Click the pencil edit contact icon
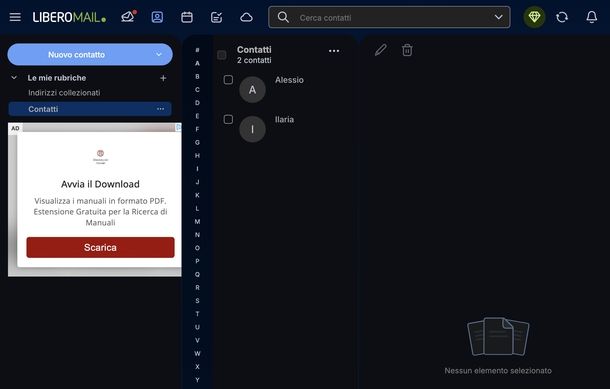The image size is (610, 389). click(x=380, y=50)
